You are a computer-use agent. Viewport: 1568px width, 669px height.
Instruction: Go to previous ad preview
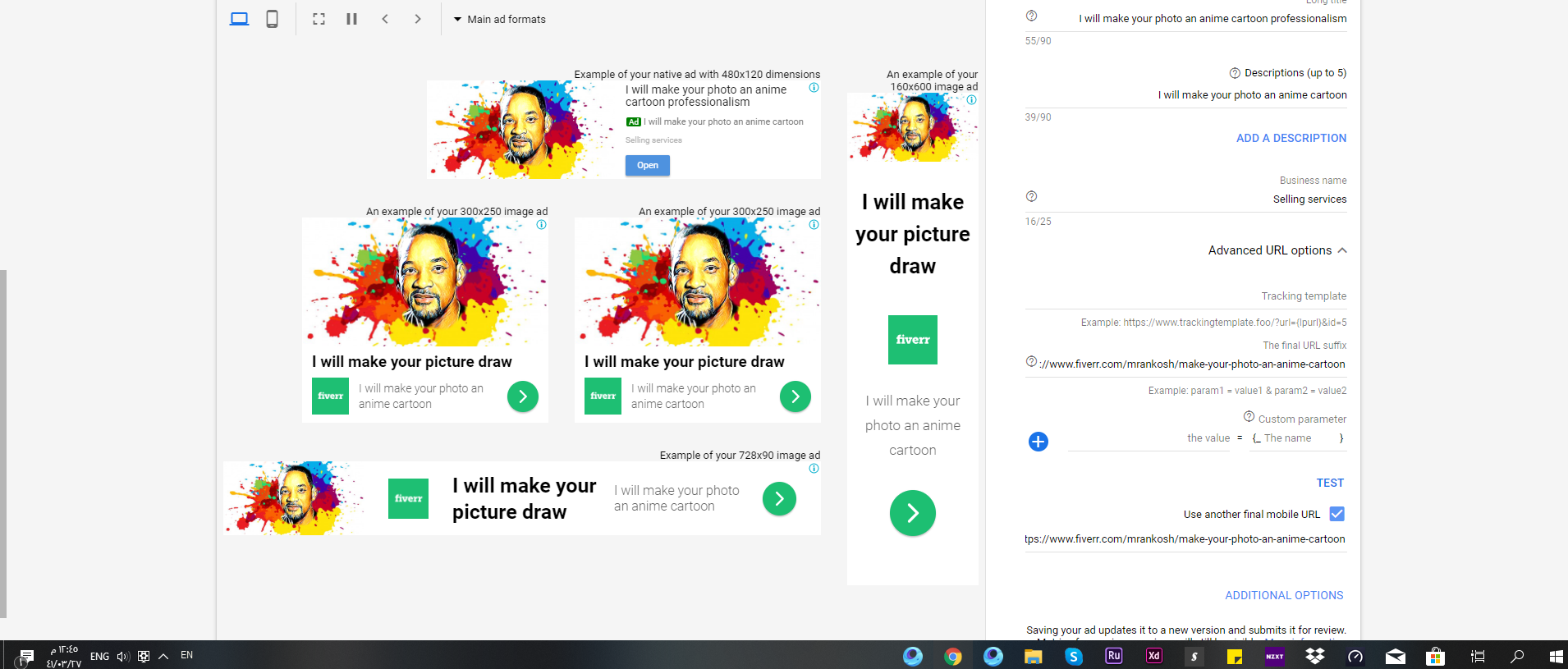pos(385,19)
